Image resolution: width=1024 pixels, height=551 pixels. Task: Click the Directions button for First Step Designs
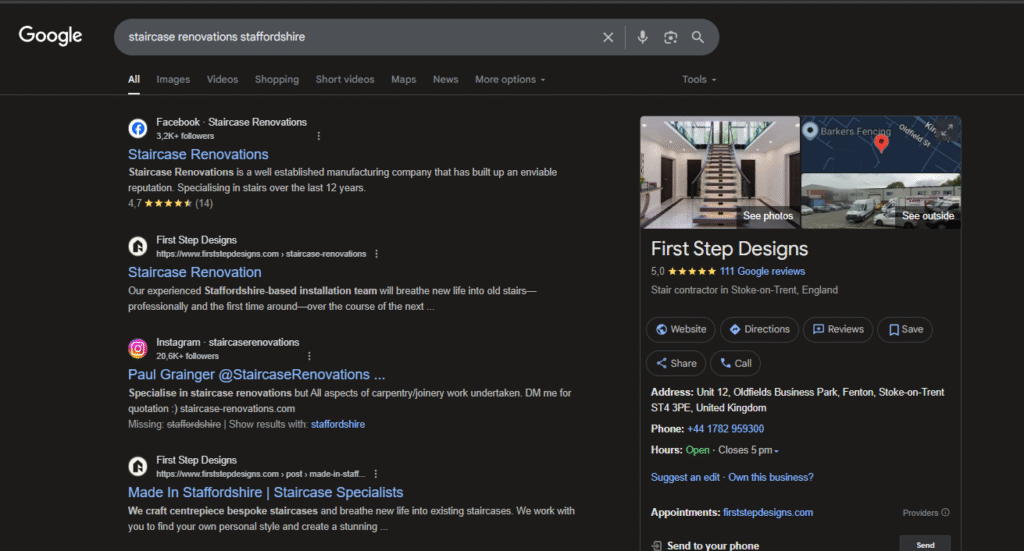click(760, 329)
